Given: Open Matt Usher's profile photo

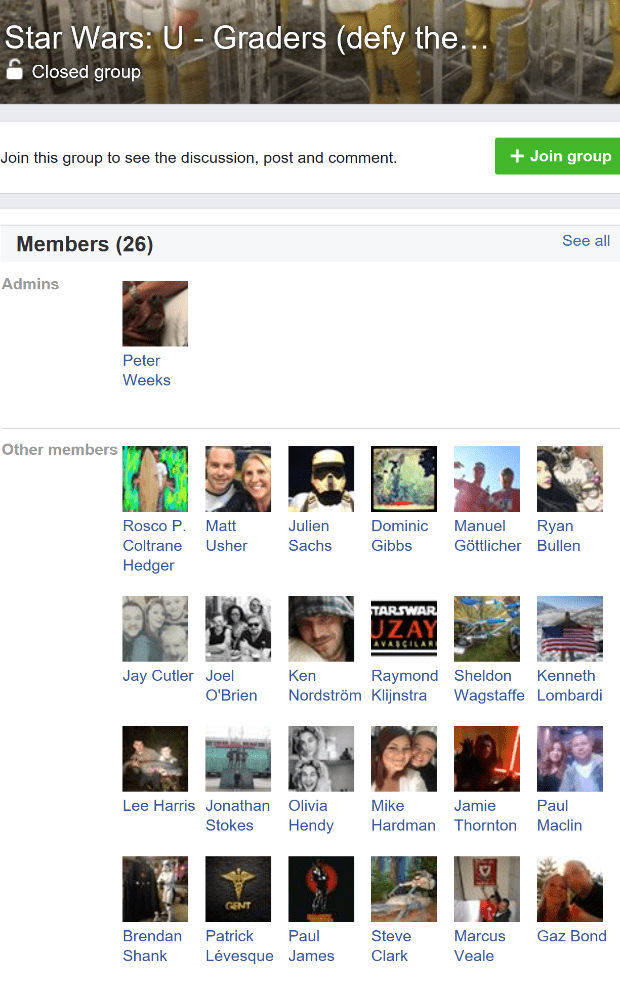Looking at the screenshot, I should coord(238,479).
